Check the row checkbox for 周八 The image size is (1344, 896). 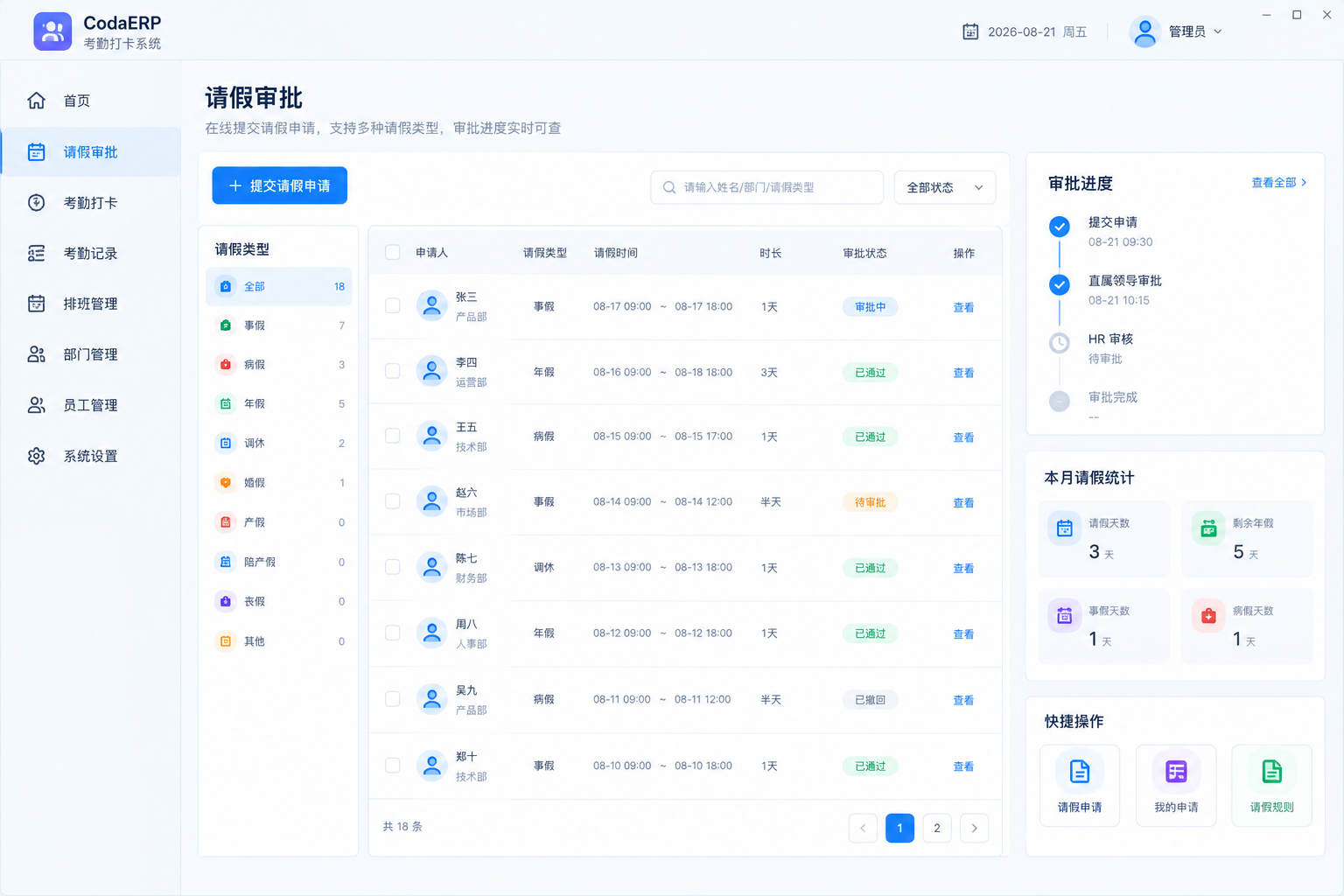tap(393, 633)
